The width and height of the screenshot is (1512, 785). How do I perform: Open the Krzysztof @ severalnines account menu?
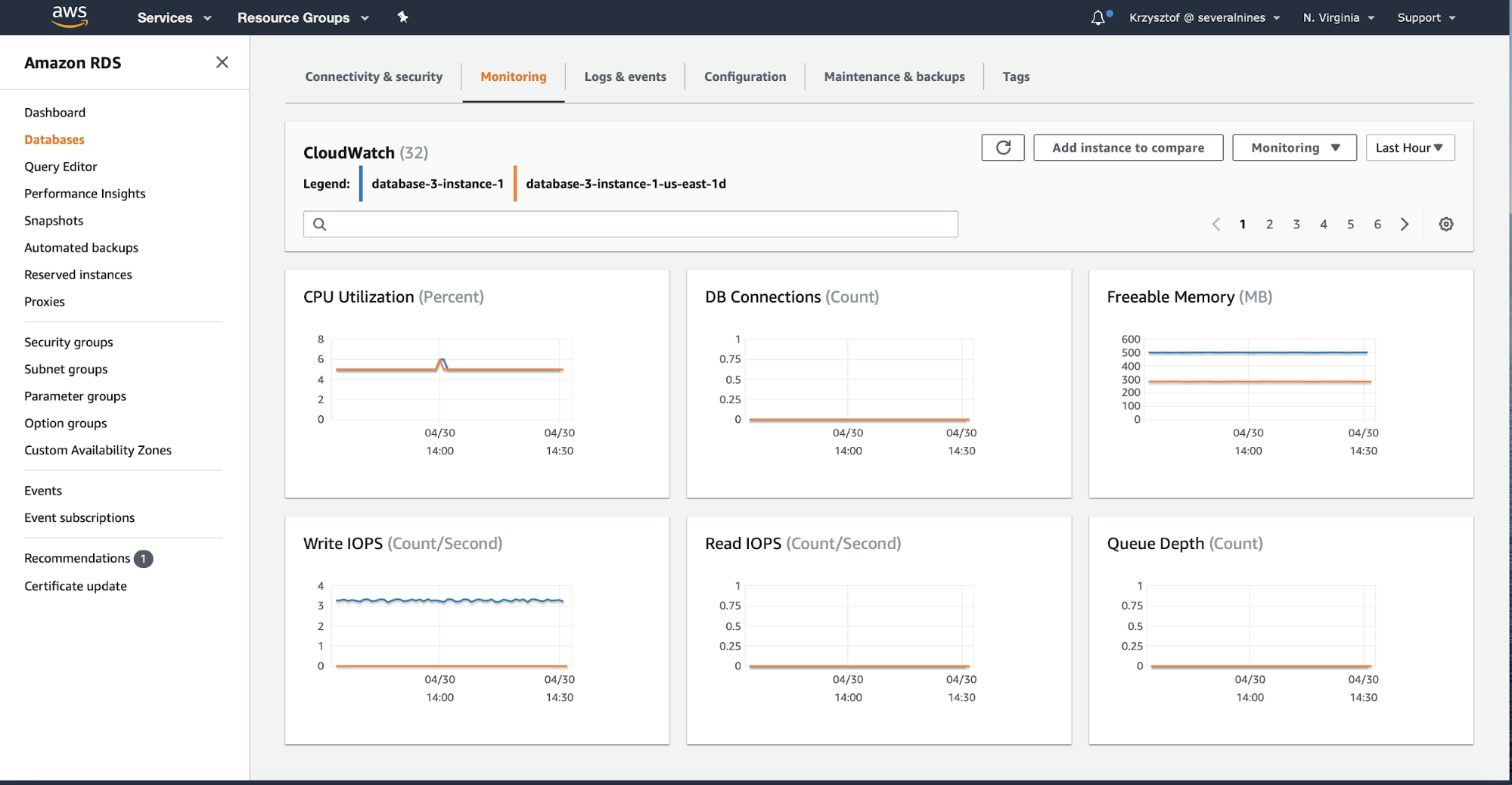(1204, 17)
